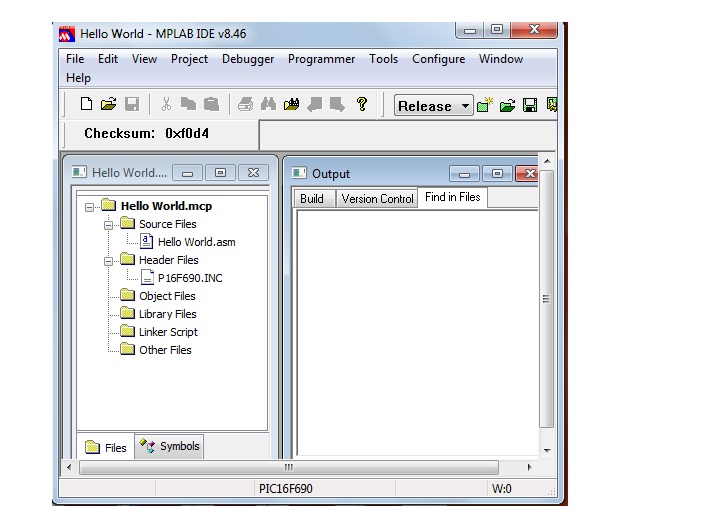Select the Library Files folder
The image size is (721, 515).
167,314
